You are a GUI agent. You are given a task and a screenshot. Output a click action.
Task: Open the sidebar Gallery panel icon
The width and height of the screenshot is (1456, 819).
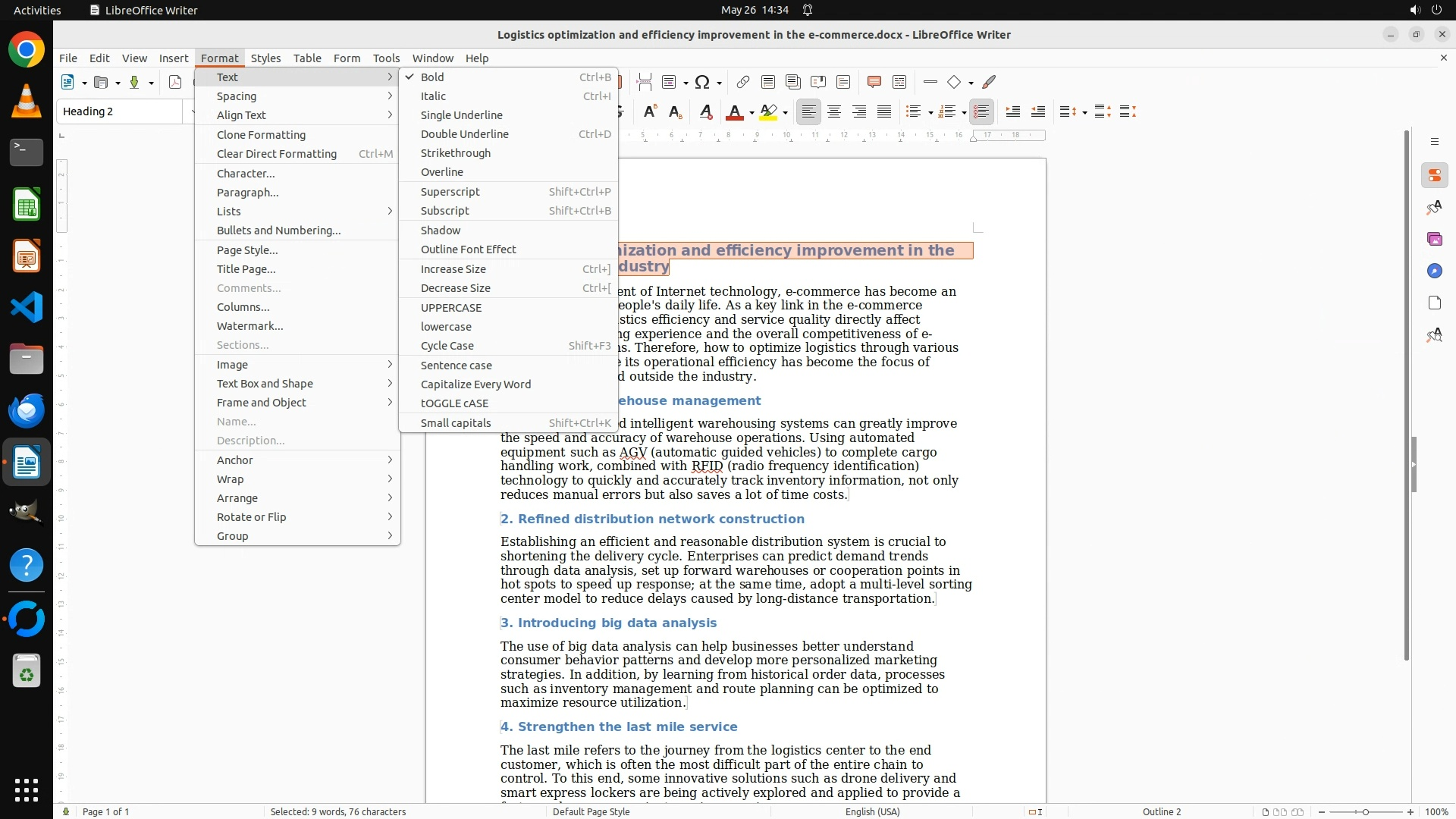[1434, 240]
